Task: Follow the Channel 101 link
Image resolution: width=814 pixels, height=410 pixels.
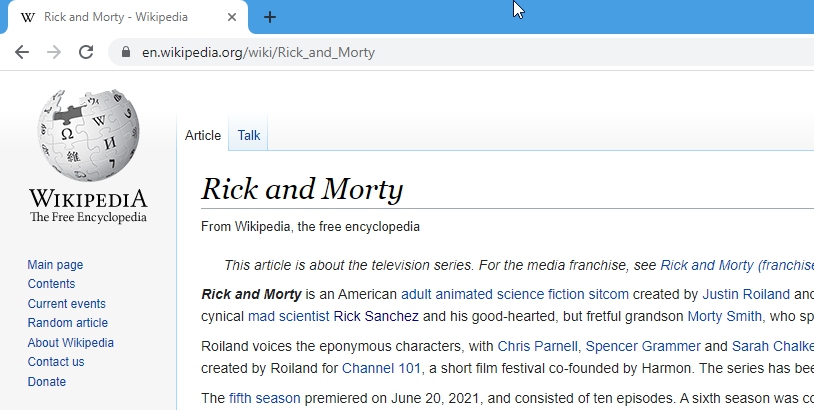Action: (381, 368)
